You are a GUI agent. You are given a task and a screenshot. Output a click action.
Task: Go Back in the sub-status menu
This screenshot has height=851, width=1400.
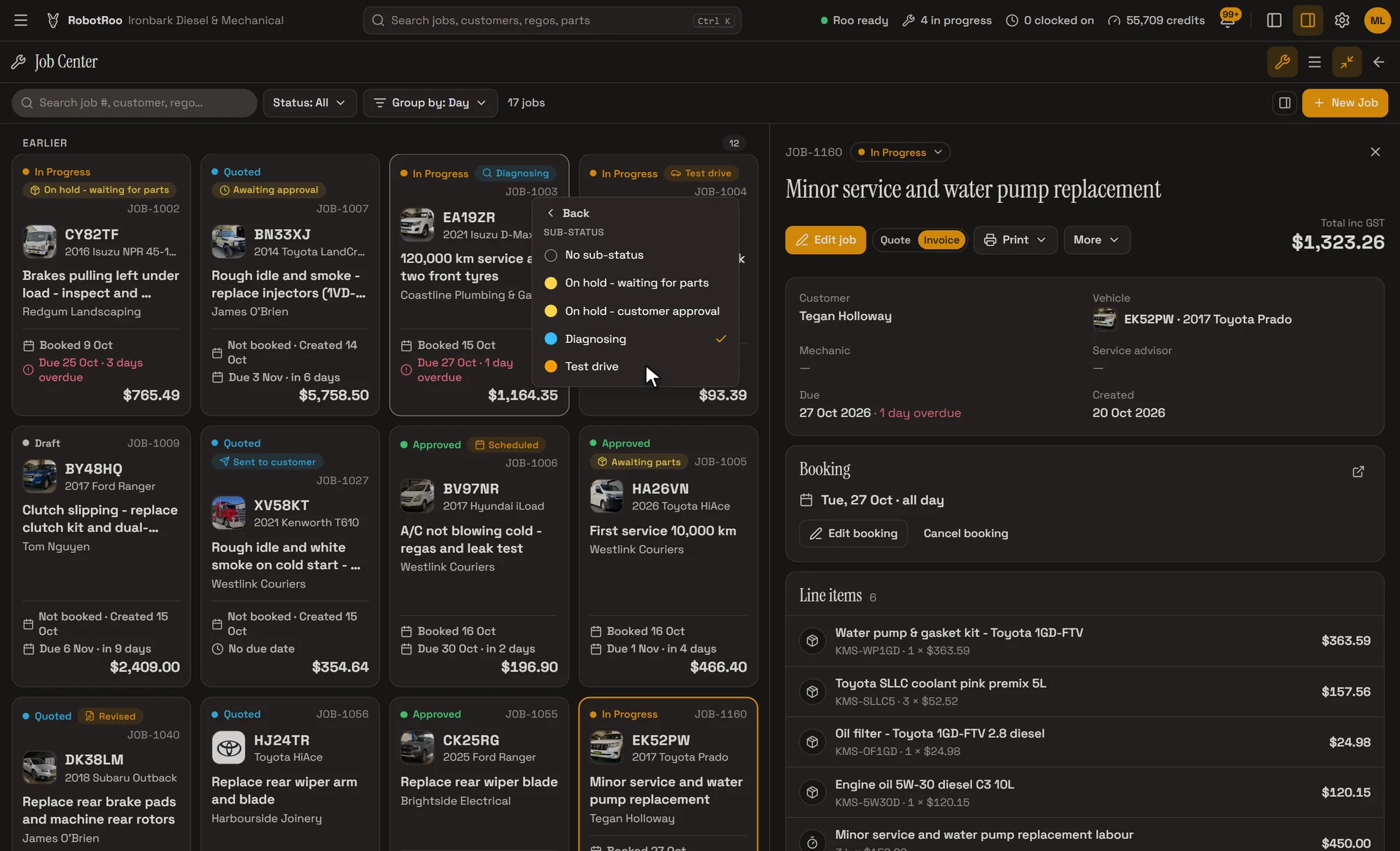(568, 213)
